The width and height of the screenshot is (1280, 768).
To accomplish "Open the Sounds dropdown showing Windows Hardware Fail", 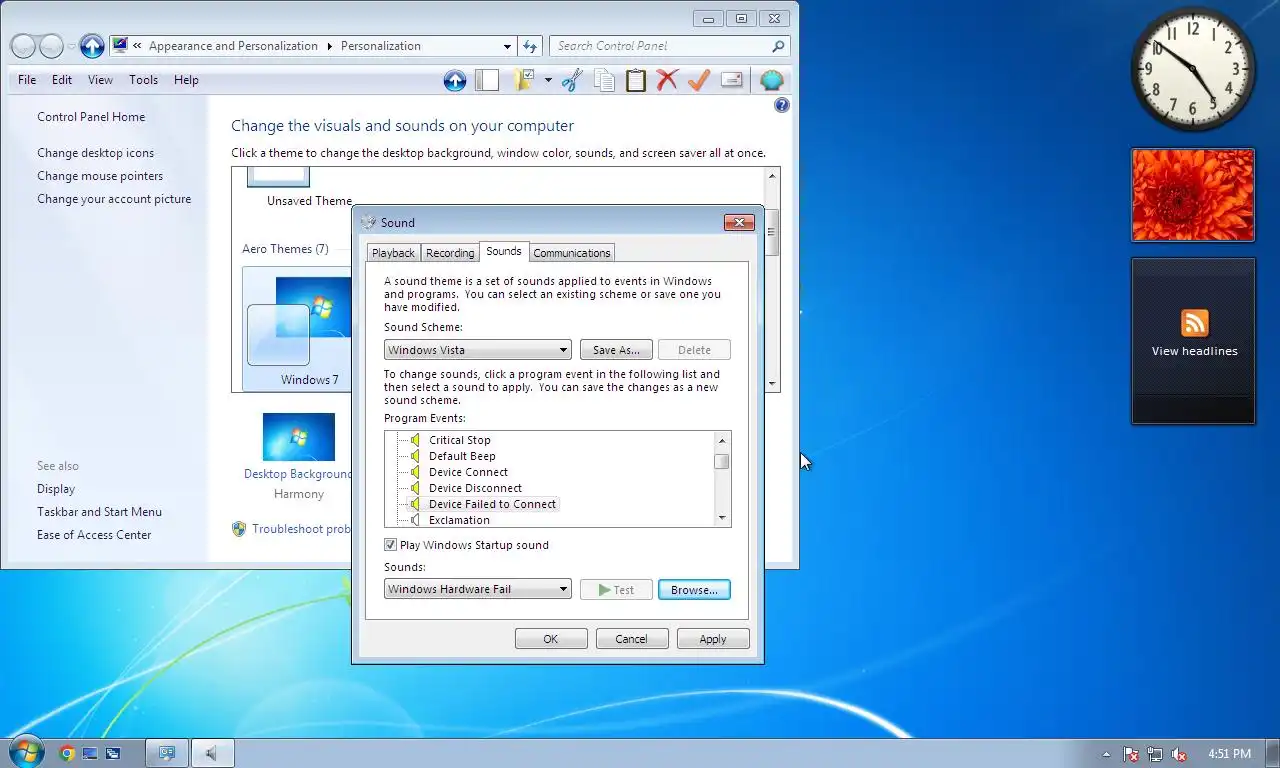I will (478, 589).
